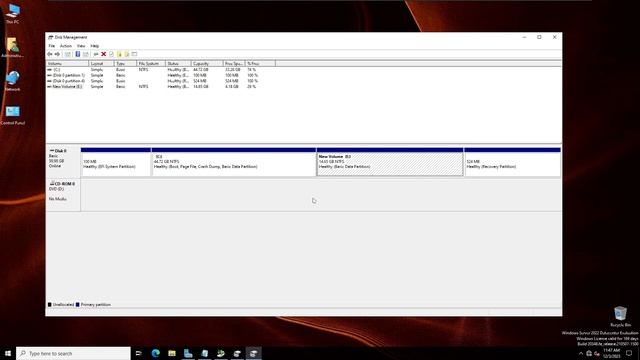640x360 pixels.
Task: Click the black Unallocated legend swatch
Action: point(50,305)
